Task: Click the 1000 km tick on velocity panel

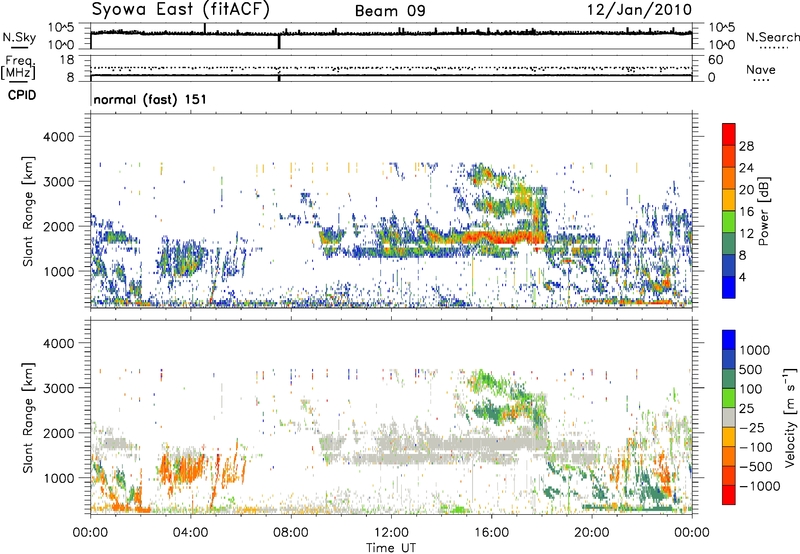Action: point(58,478)
